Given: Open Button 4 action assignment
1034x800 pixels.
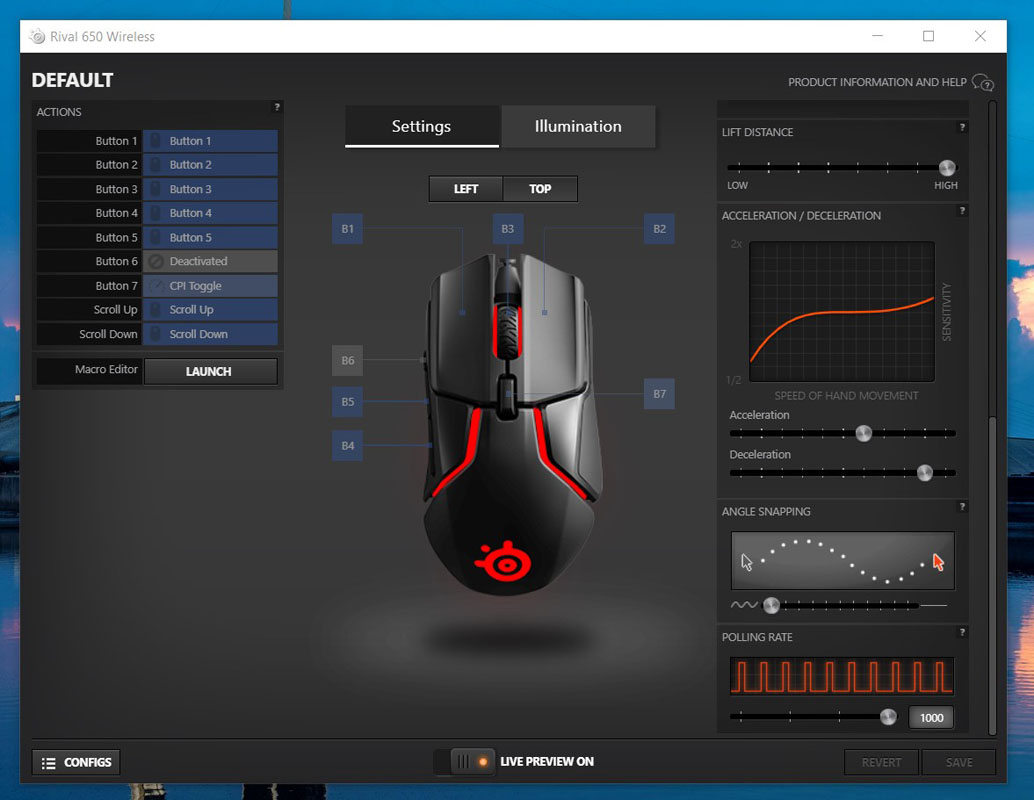Looking at the screenshot, I should tap(210, 213).
